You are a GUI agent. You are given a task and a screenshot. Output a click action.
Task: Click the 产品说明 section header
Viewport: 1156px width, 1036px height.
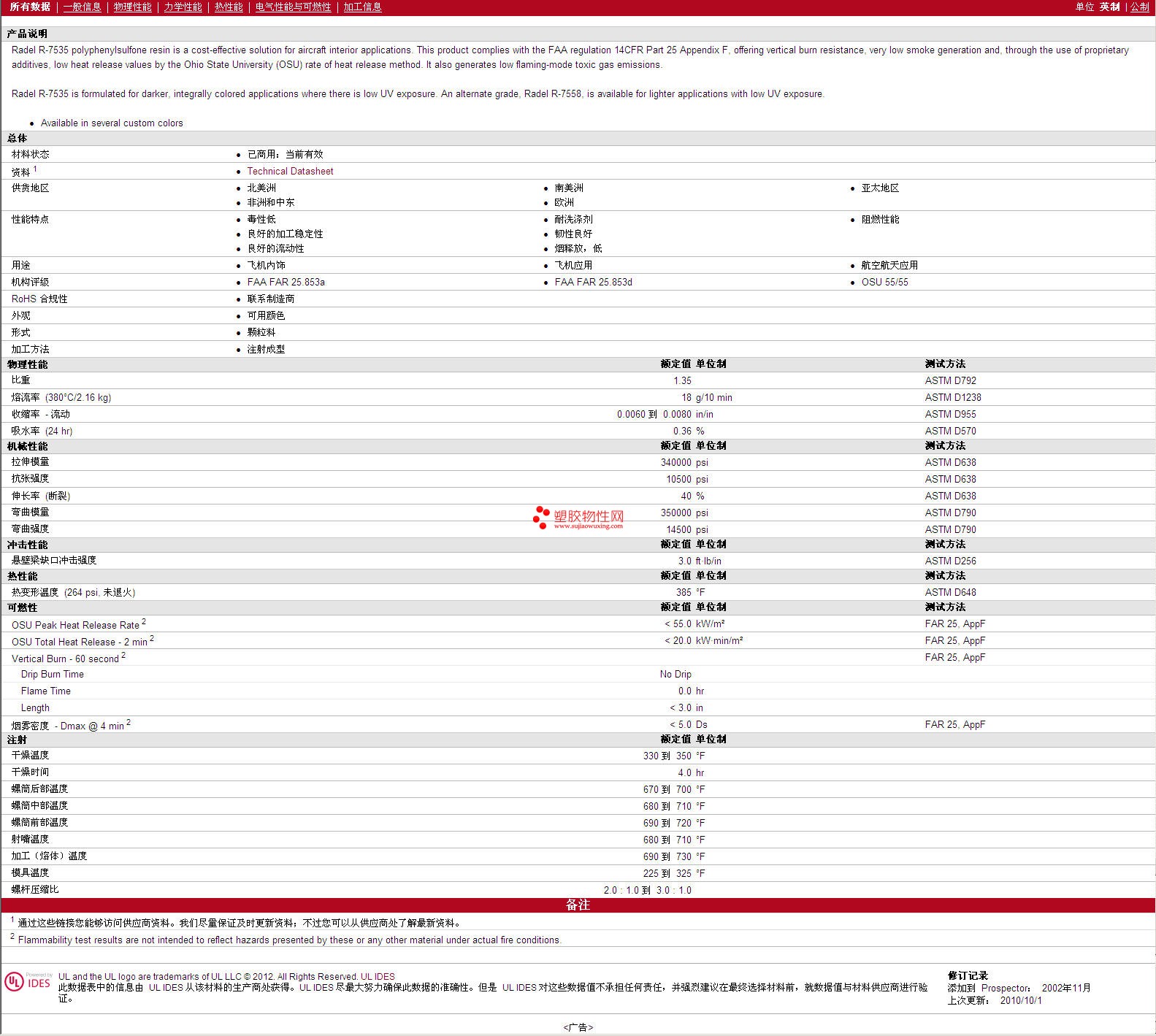(x=27, y=34)
